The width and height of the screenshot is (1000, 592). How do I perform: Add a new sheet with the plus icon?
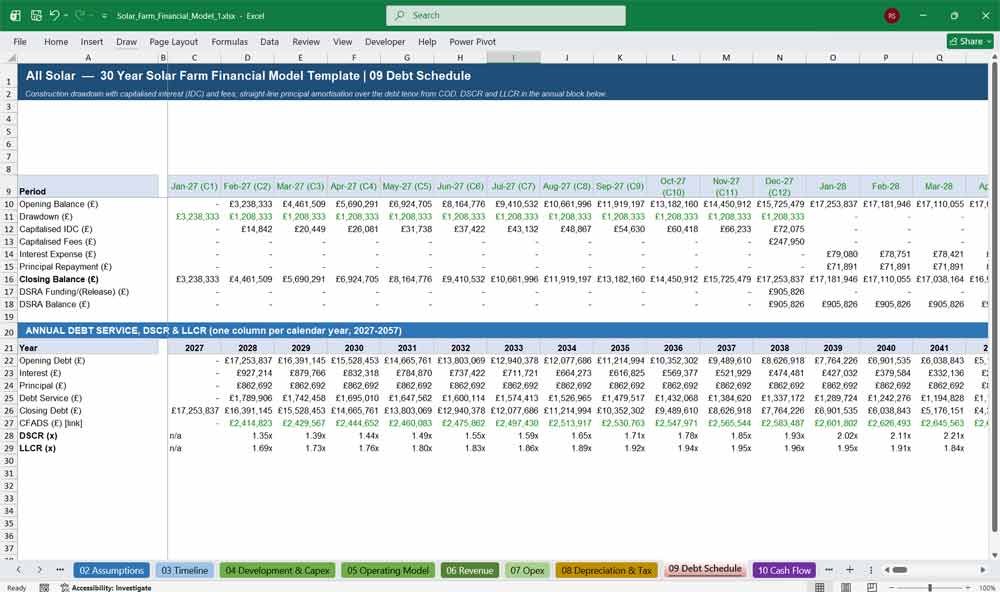coord(849,570)
